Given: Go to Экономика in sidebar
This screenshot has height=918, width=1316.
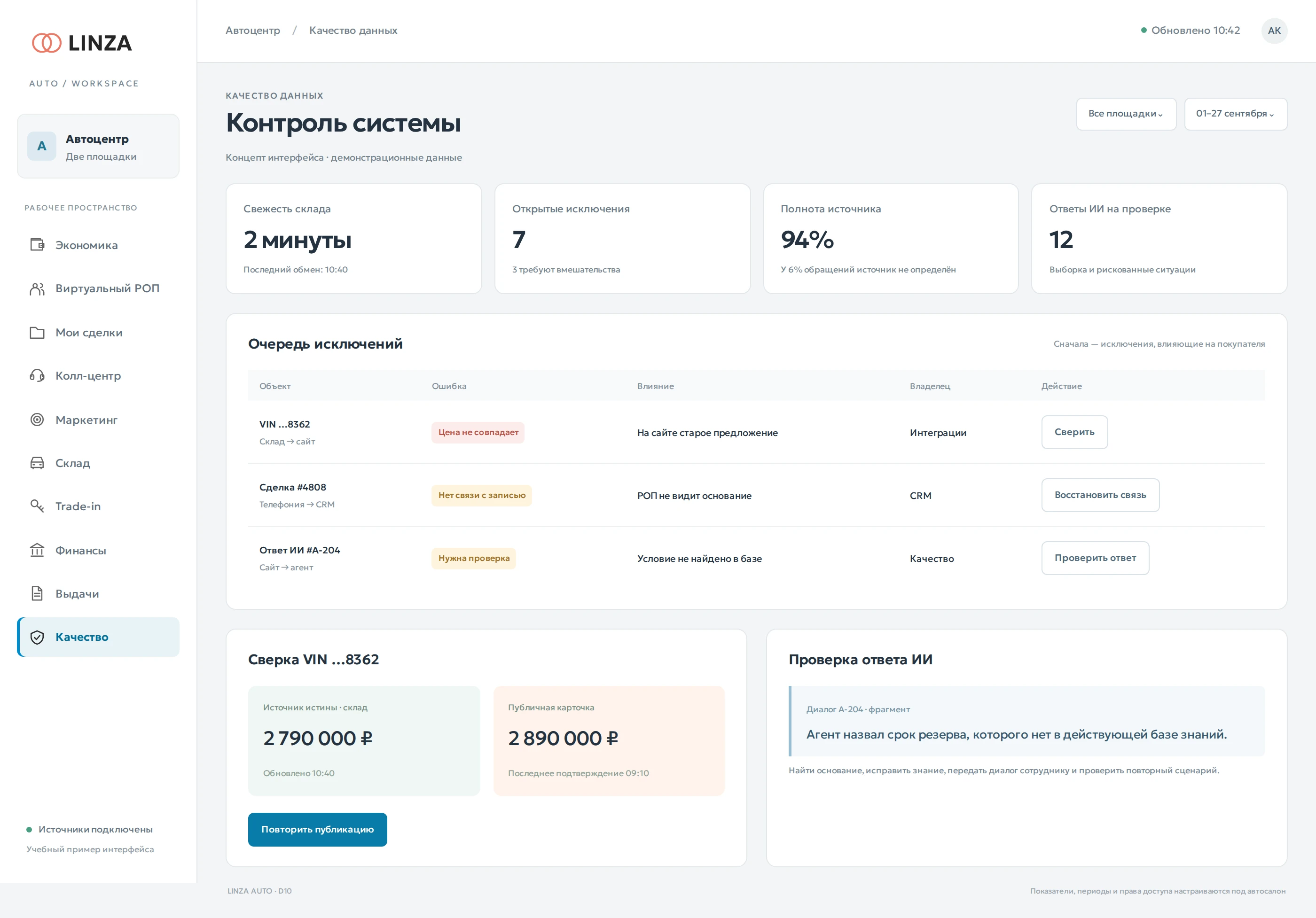Looking at the screenshot, I should coord(98,245).
